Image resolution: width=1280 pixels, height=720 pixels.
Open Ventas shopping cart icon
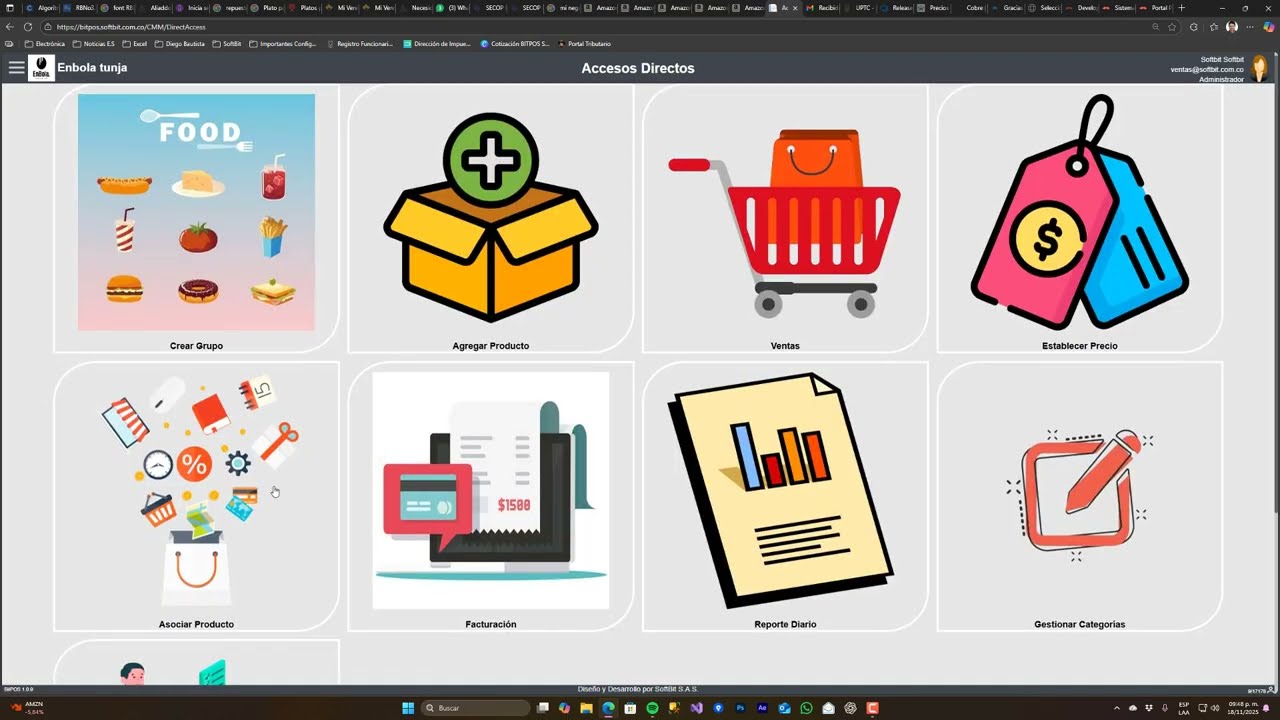coord(785,222)
